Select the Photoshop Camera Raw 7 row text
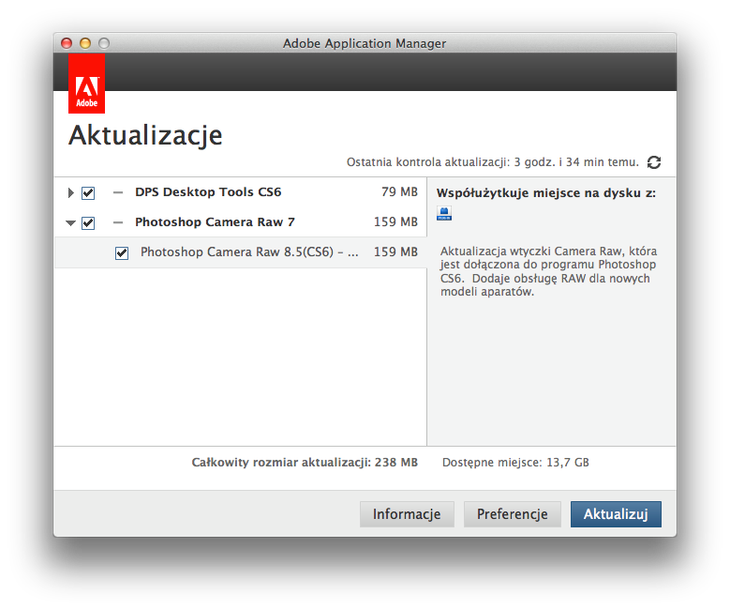Image resolution: width=730 pixels, height=610 pixels. coord(215,222)
